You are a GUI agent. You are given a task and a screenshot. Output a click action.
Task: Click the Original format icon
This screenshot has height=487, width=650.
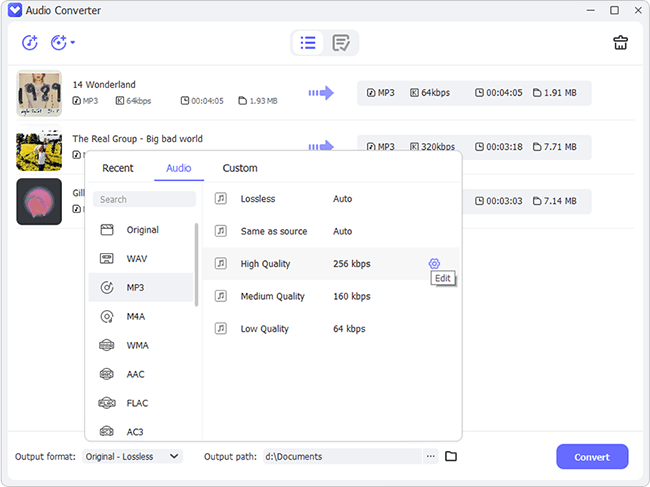tap(107, 230)
